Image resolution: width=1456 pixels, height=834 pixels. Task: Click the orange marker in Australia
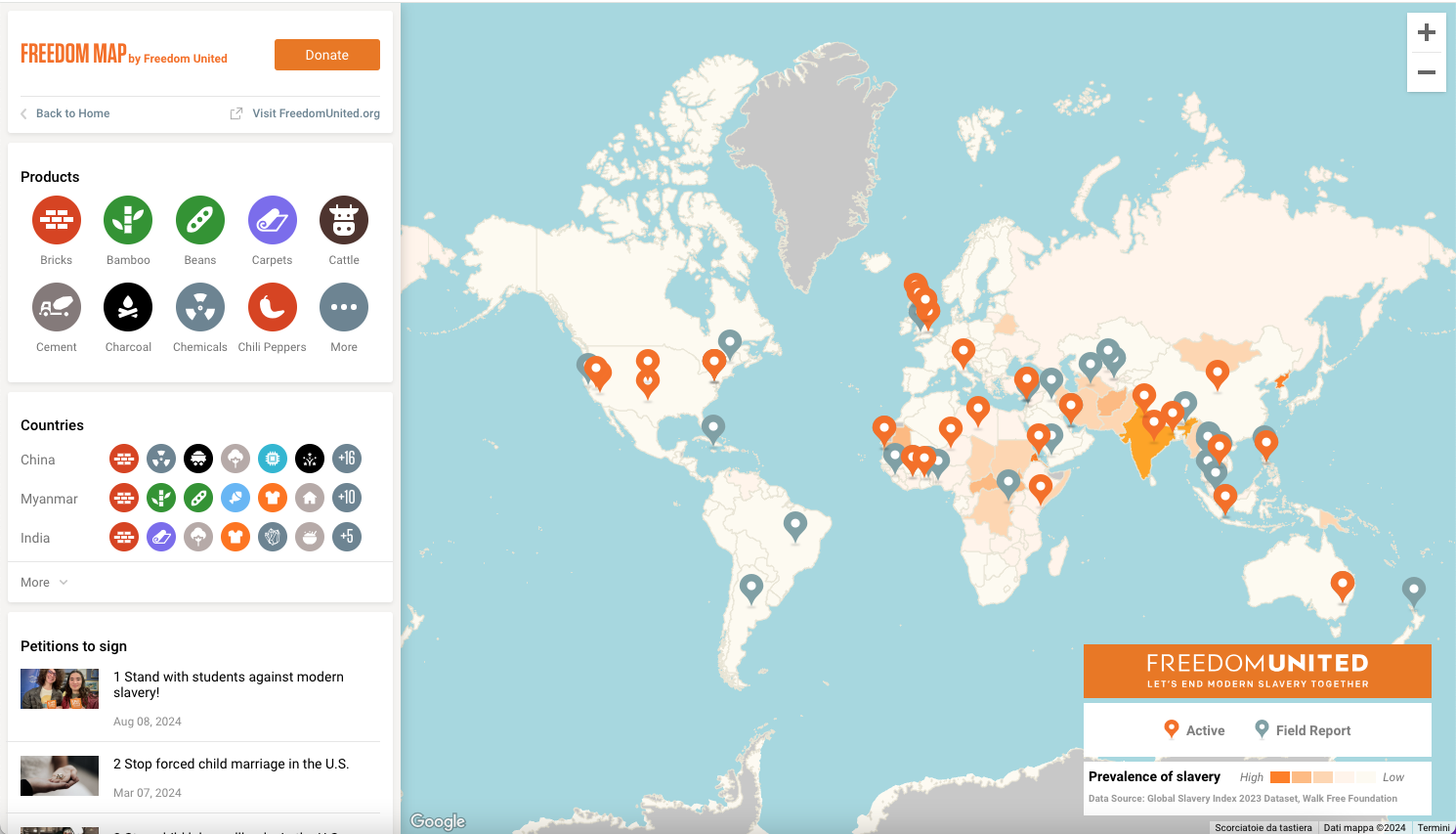(1343, 584)
